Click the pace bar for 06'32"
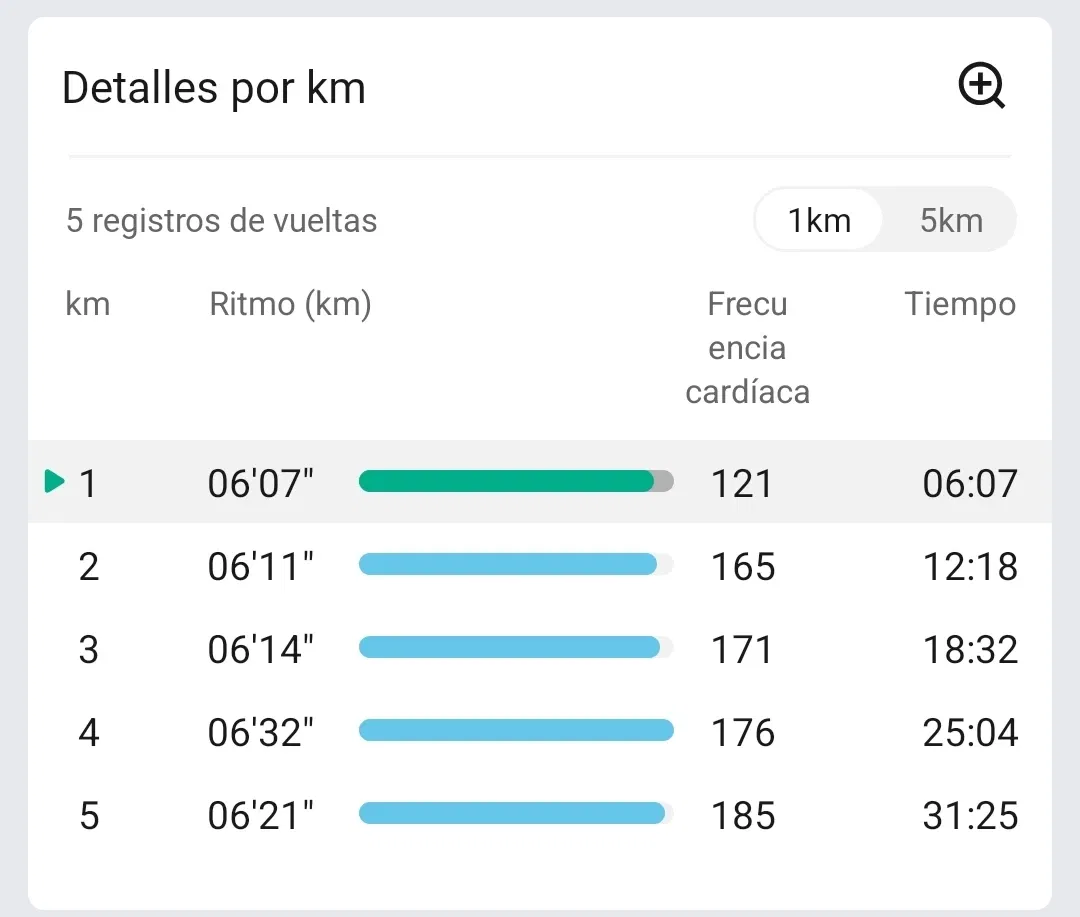Screen dimensions: 1080x917 click(516, 730)
